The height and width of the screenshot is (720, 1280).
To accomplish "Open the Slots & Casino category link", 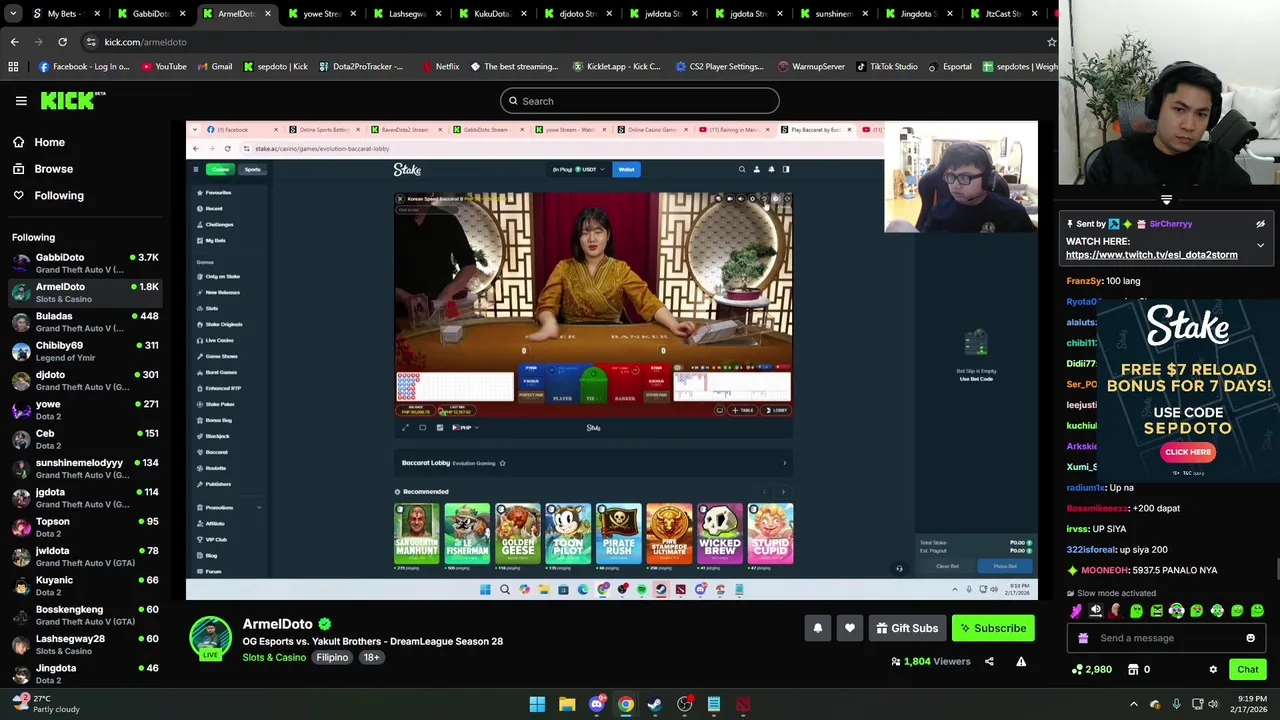I will [x=274, y=657].
